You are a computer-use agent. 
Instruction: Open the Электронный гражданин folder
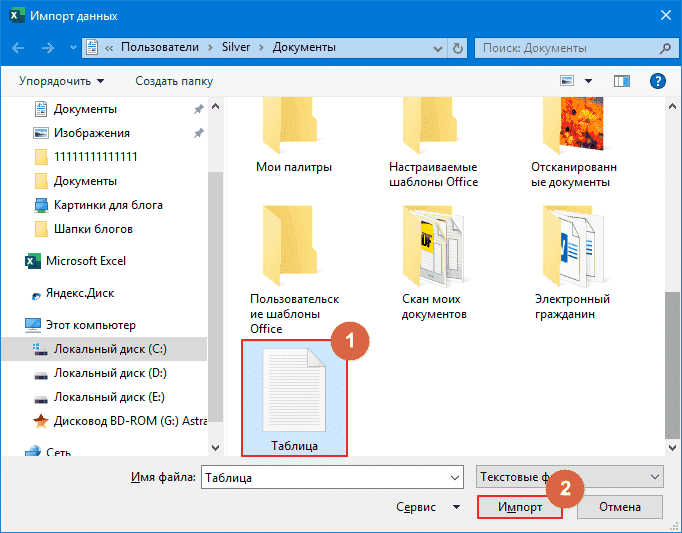(573, 262)
